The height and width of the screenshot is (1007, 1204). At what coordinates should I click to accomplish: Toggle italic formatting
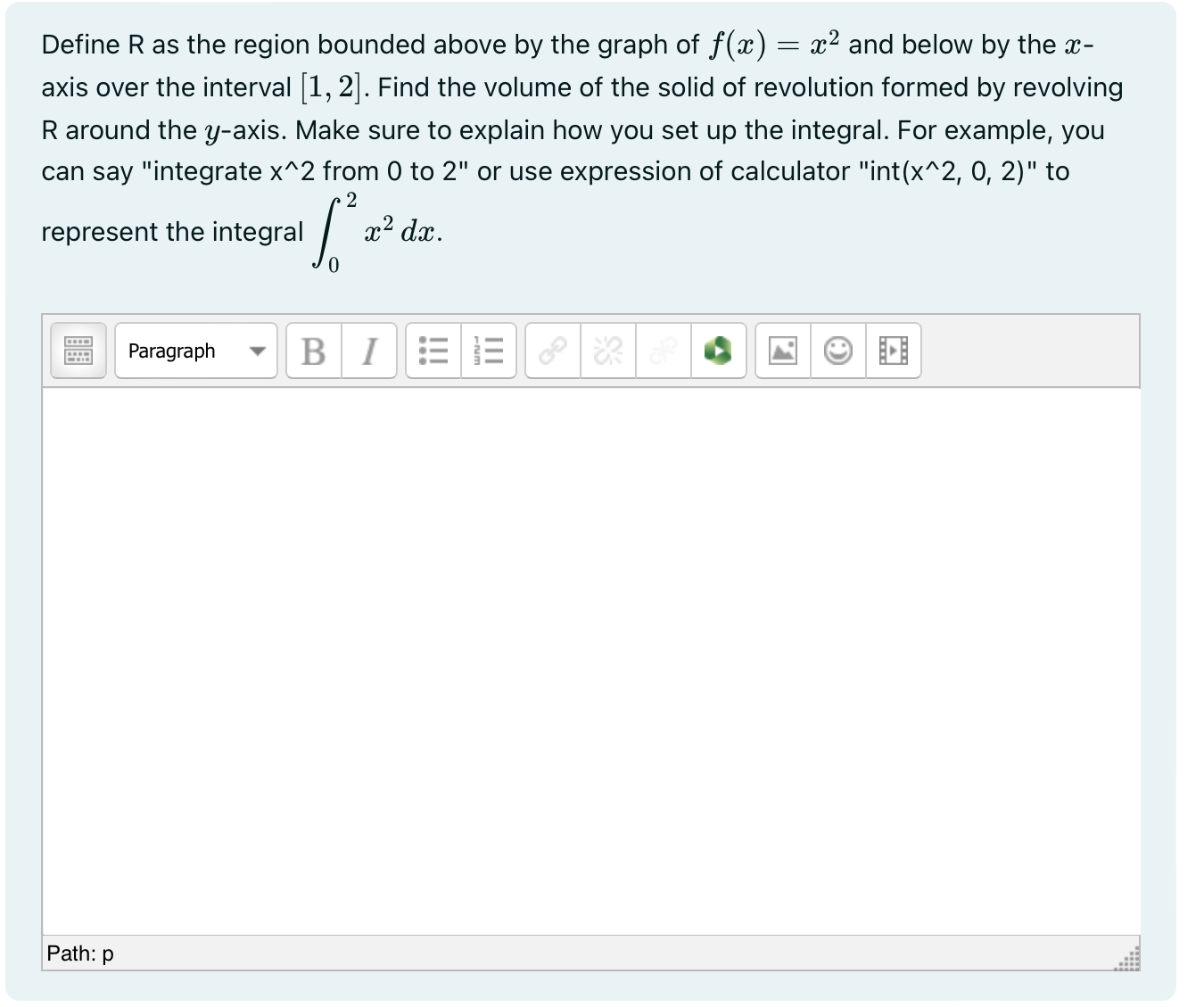(369, 351)
